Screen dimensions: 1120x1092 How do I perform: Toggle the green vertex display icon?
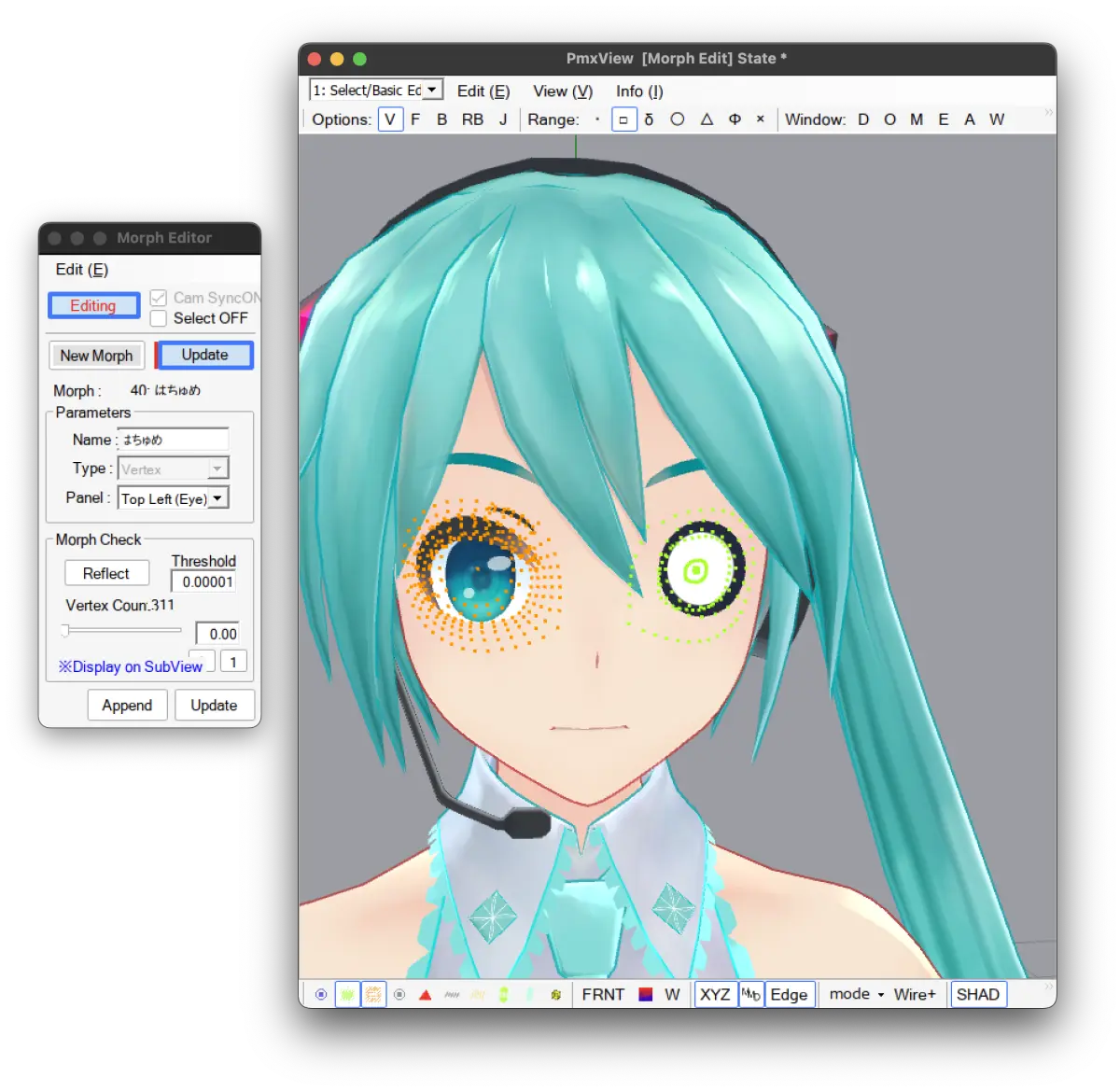click(x=347, y=995)
